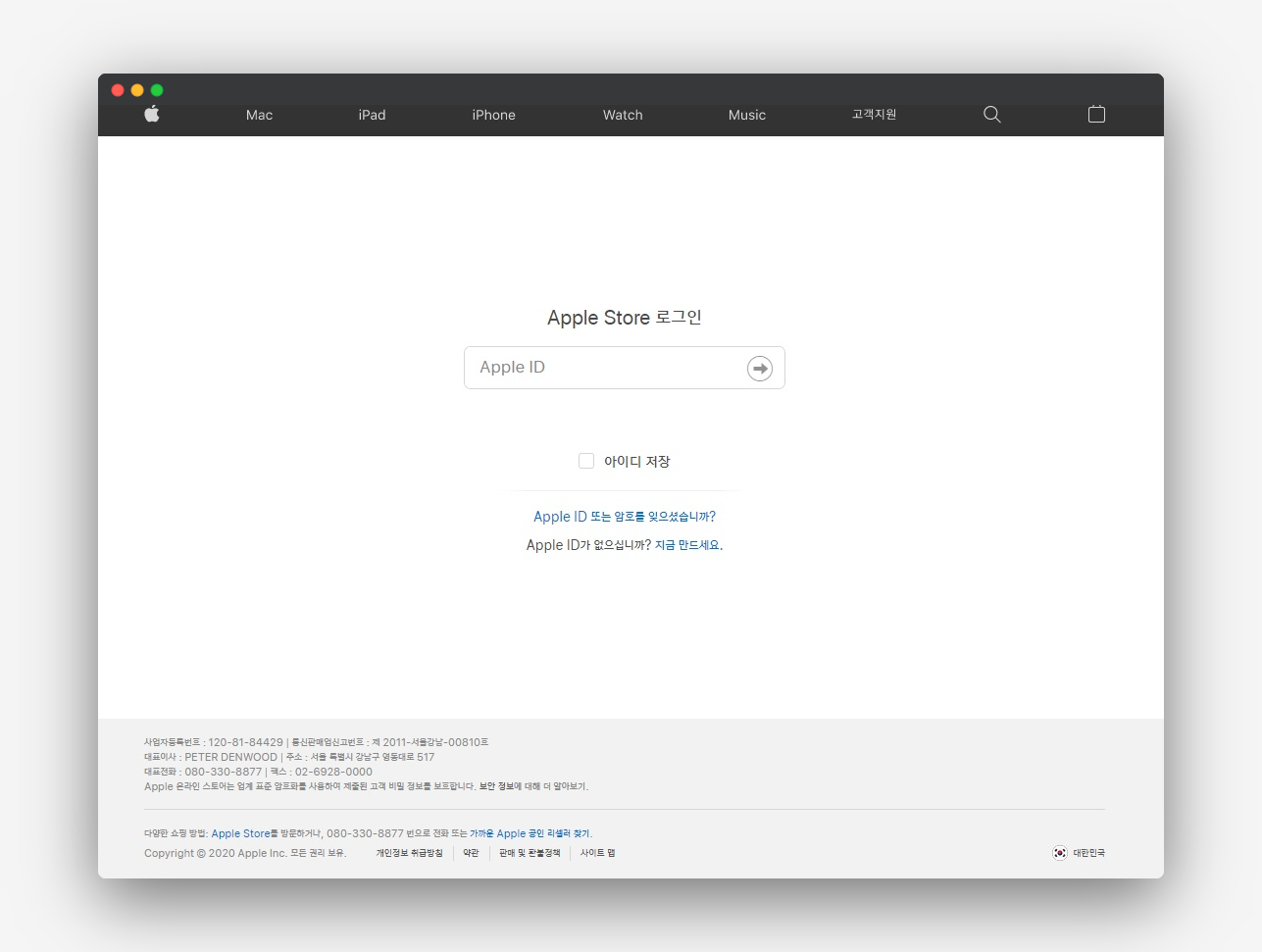
Task: Follow the 지금 만드세요 link
Action: pos(687,545)
